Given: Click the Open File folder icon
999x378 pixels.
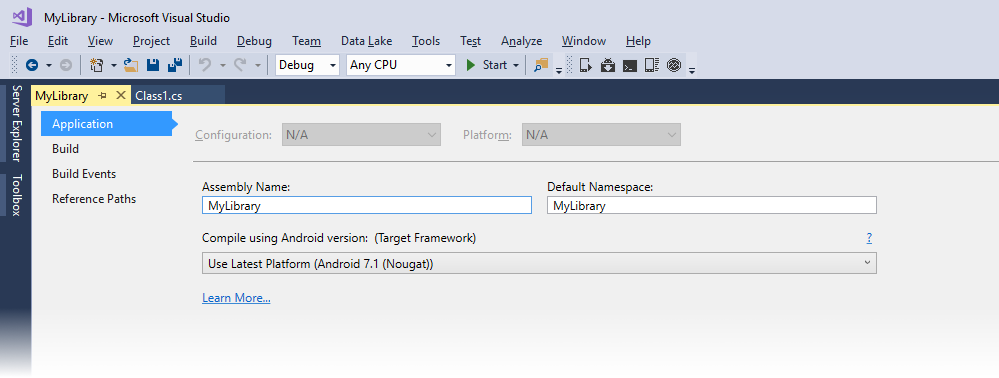Looking at the screenshot, I should 131,65.
